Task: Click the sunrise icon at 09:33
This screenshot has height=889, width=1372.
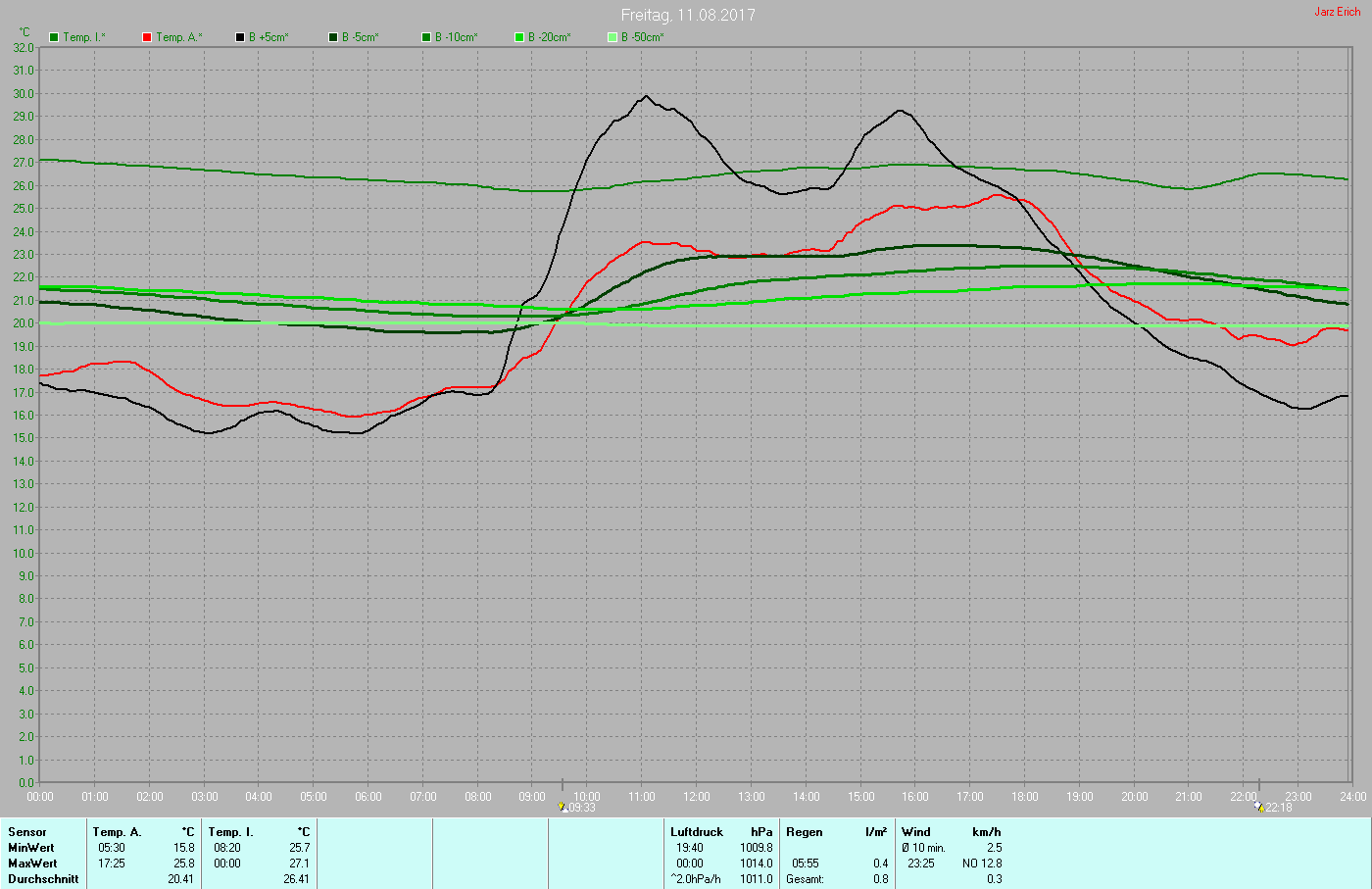Action: click(563, 807)
